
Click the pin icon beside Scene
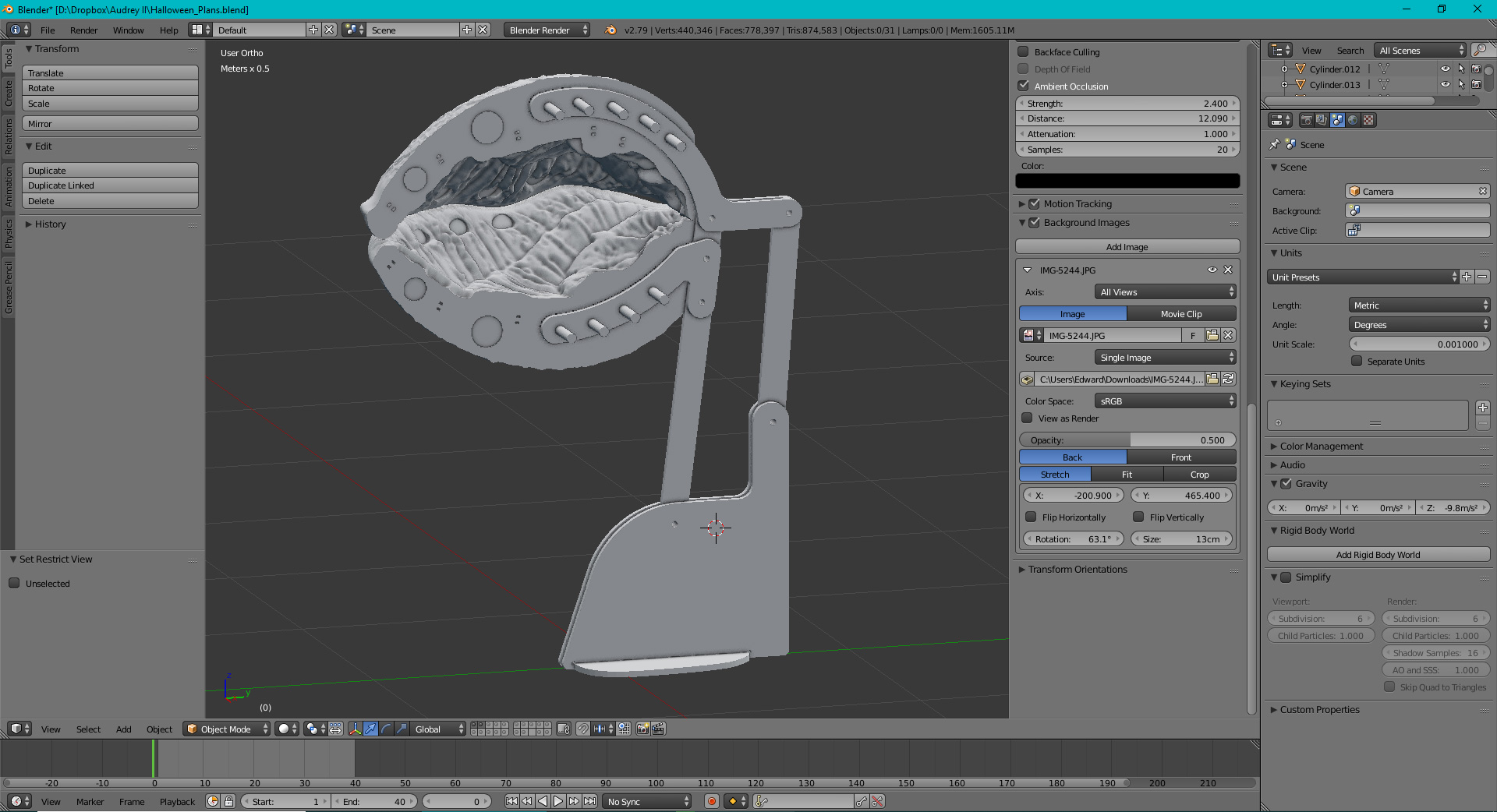pyautogui.click(x=1274, y=145)
